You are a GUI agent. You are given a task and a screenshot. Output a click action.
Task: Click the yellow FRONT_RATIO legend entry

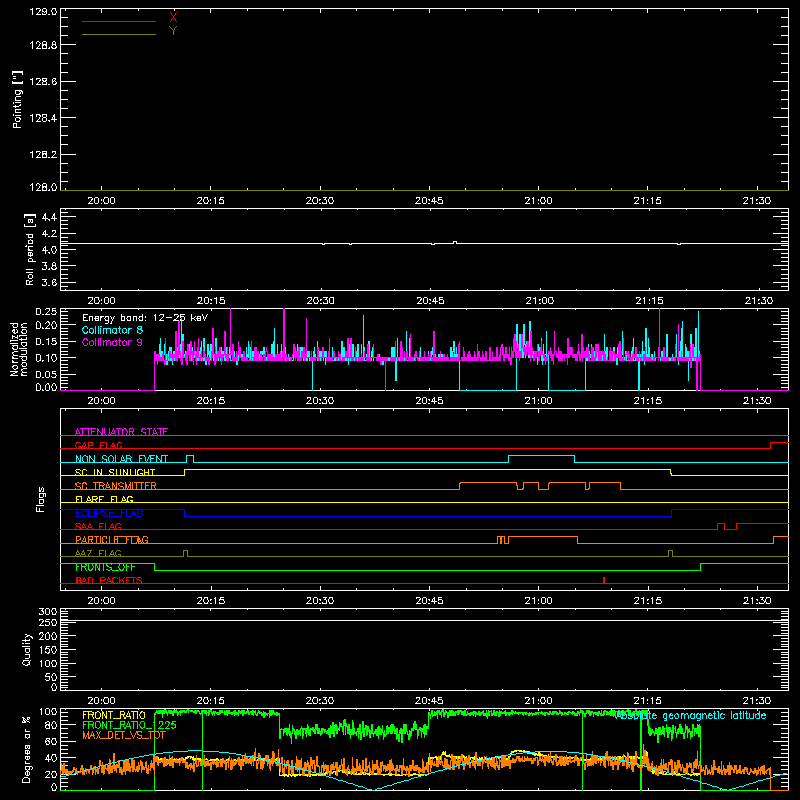coord(114,715)
